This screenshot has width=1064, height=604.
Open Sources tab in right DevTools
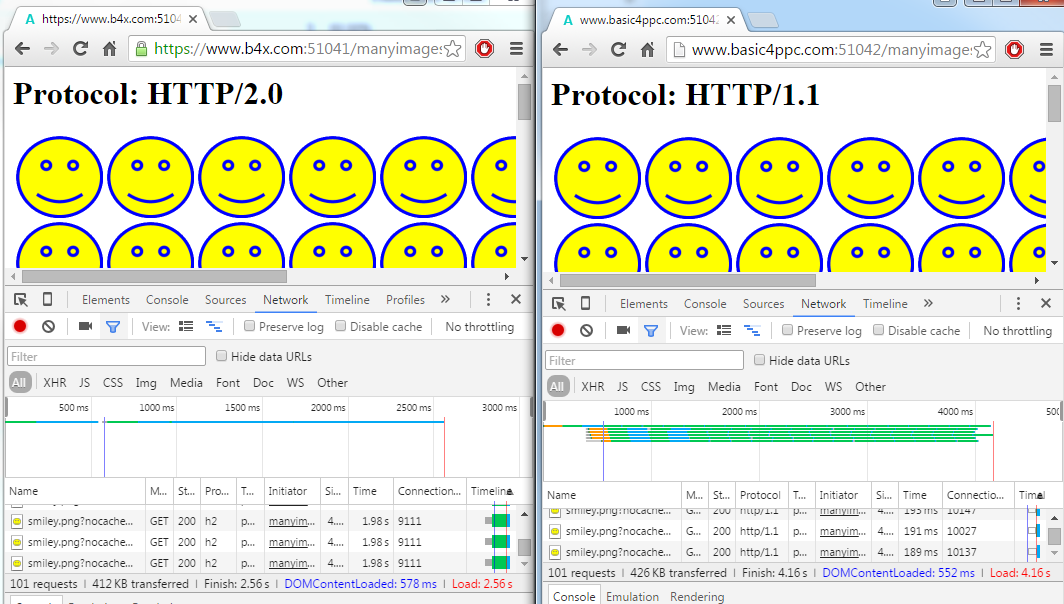763,304
